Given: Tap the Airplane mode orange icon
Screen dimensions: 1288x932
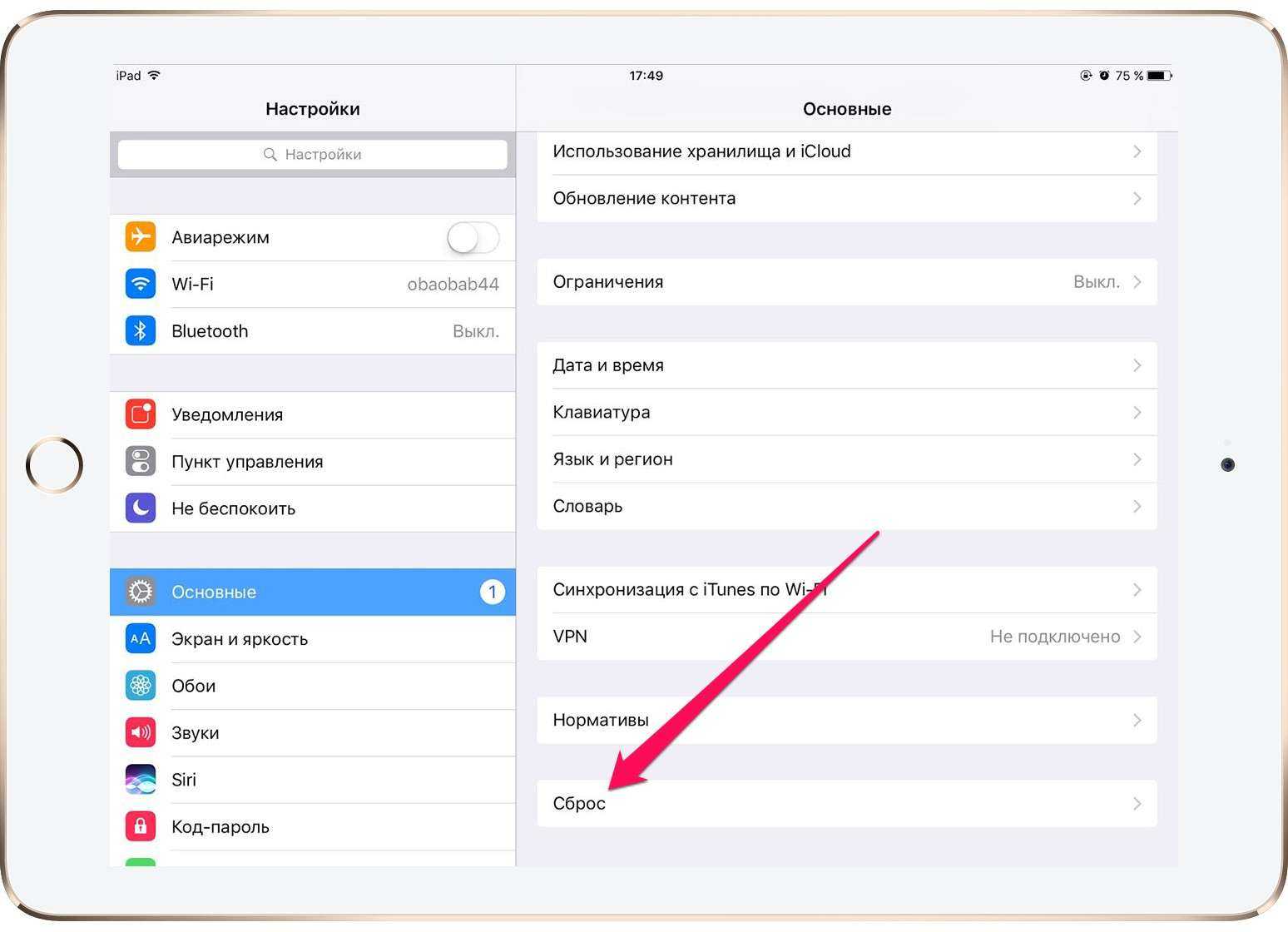Looking at the screenshot, I should (141, 237).
